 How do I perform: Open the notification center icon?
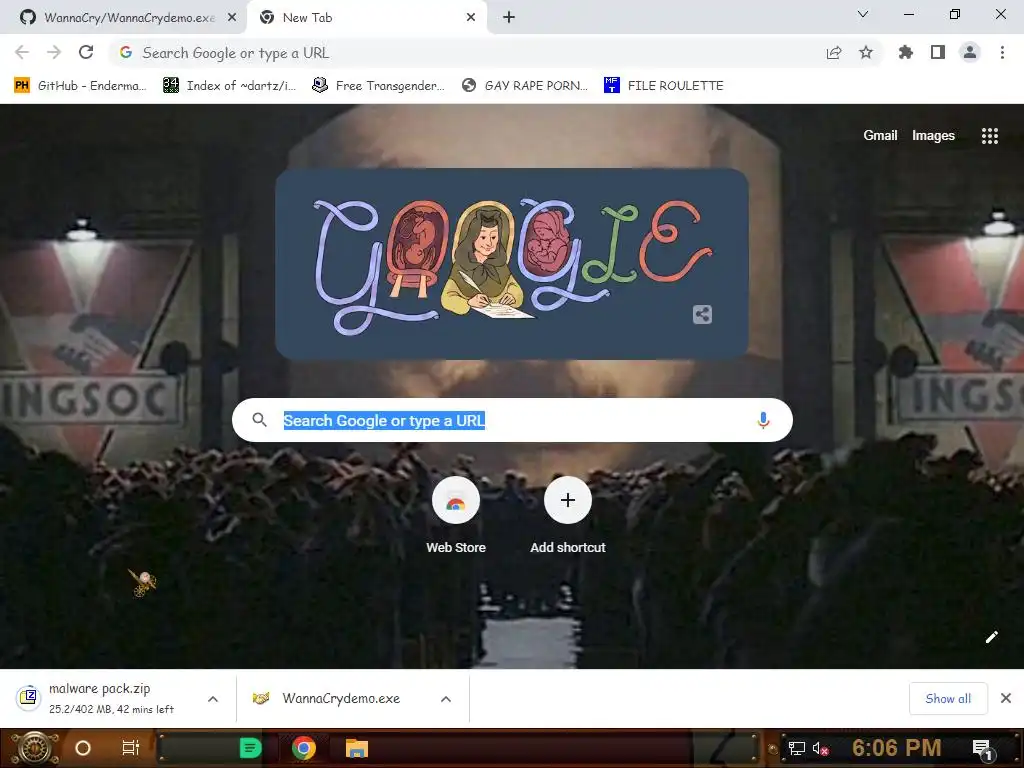tap(984, 749)
